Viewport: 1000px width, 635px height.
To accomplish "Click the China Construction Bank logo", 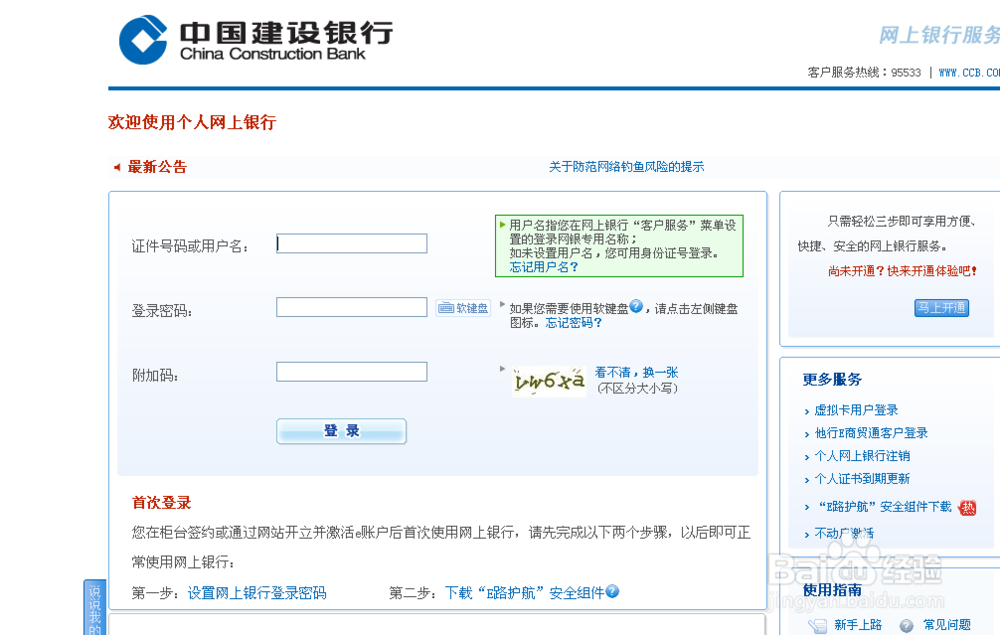I will coord(256,40).
